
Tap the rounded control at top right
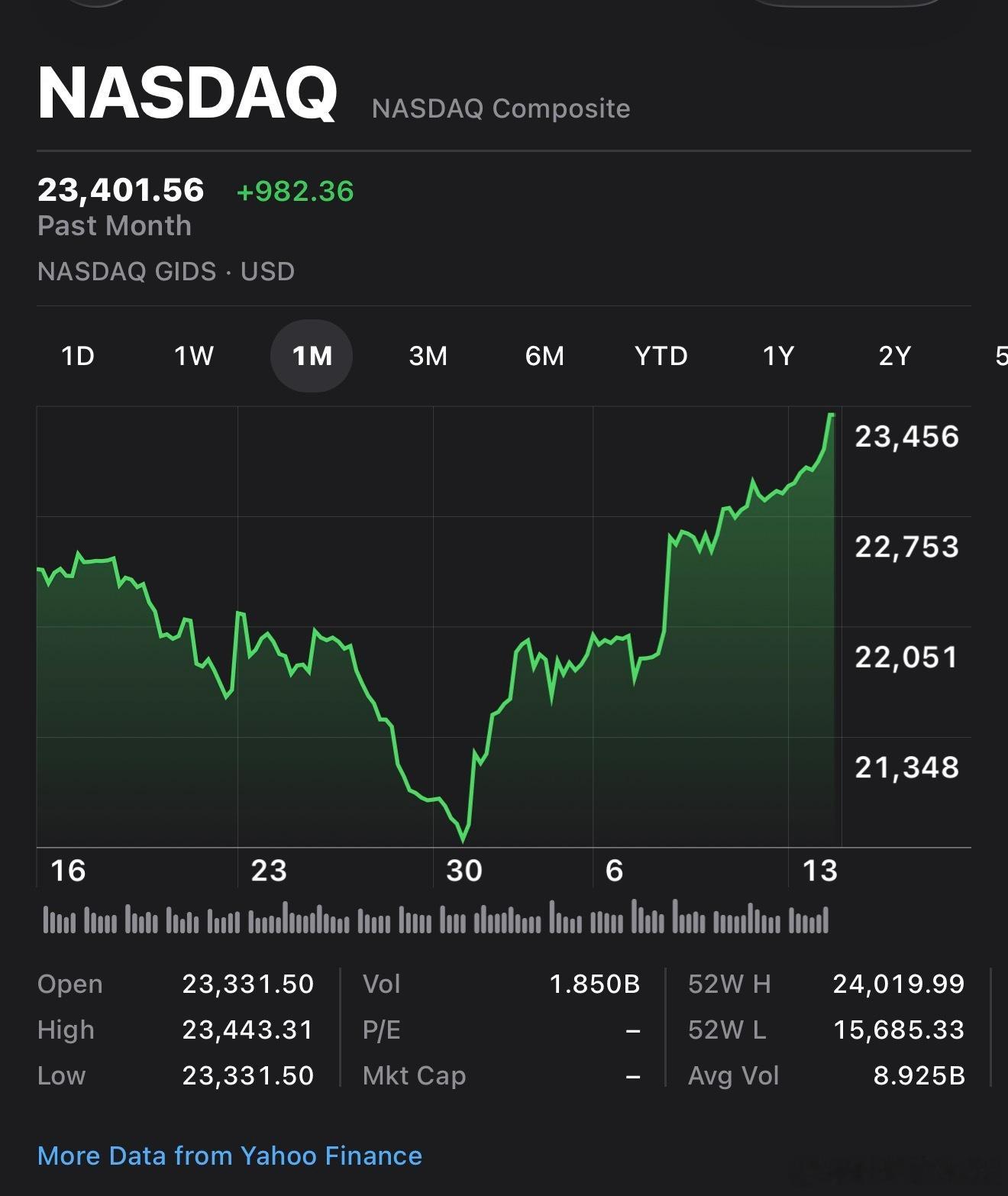point(848,4)
